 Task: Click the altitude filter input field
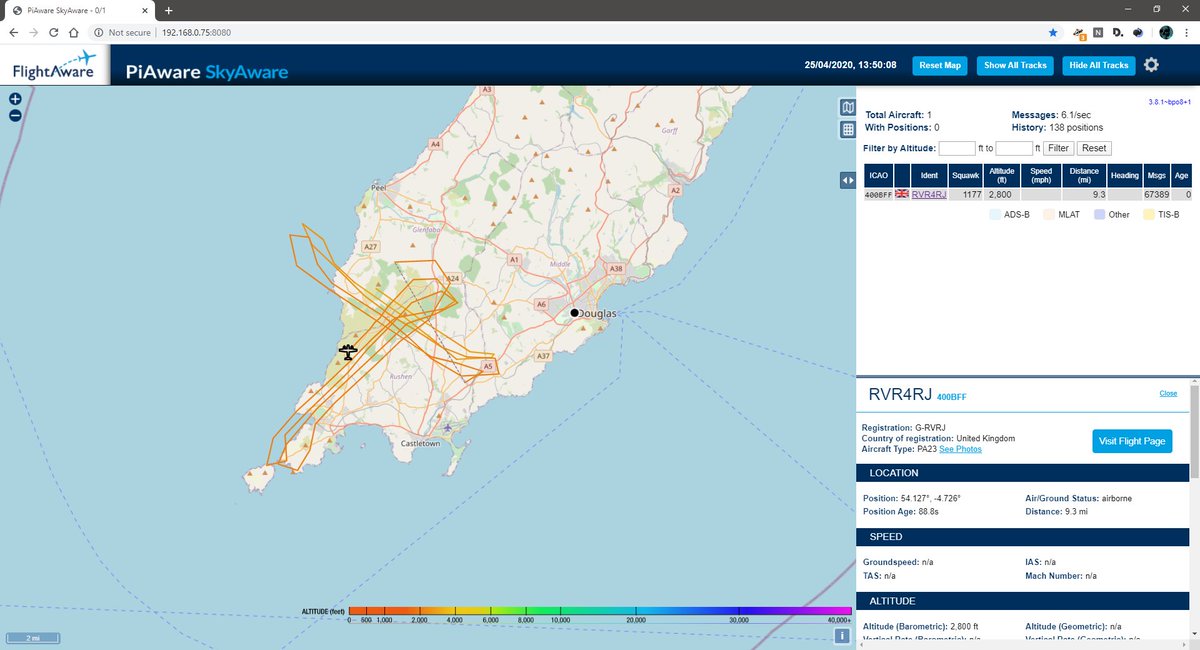pos(956,147)
